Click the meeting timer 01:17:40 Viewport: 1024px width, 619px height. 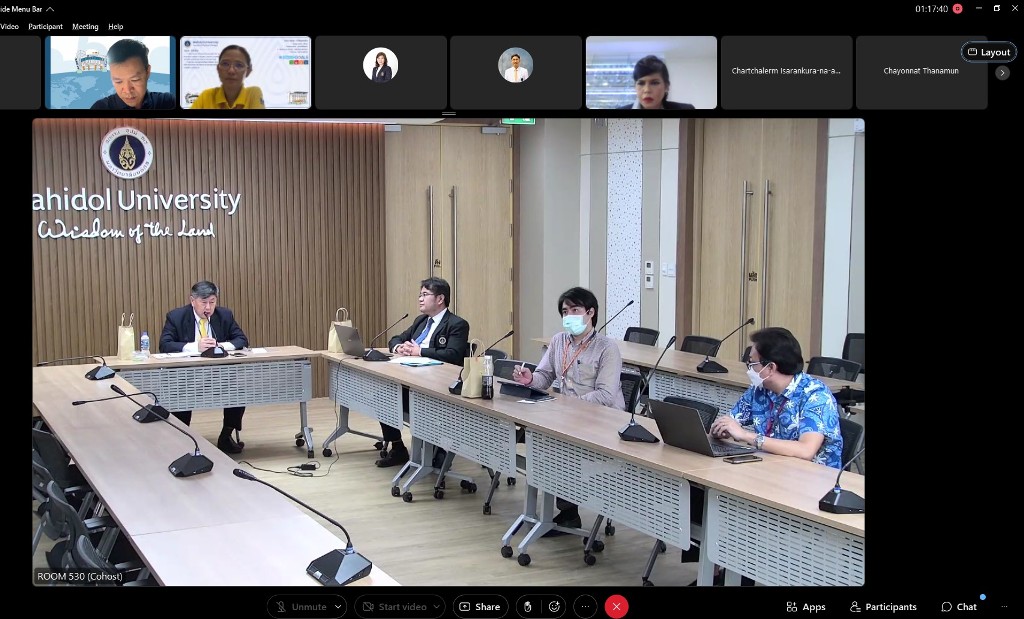pyautogui.click(x=931, y=9)
